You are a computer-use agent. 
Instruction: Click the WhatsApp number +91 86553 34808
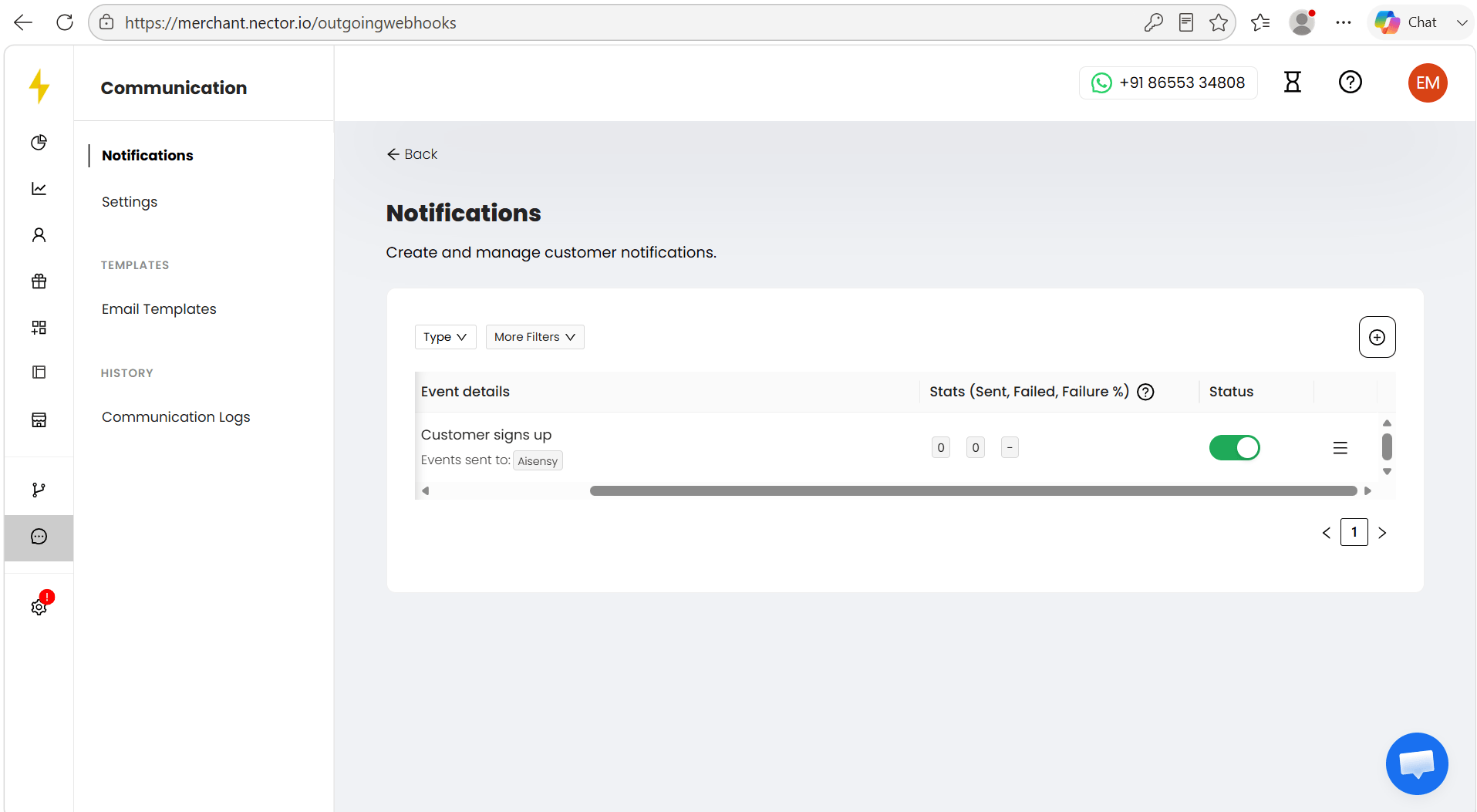click(x=1168, y=83)
